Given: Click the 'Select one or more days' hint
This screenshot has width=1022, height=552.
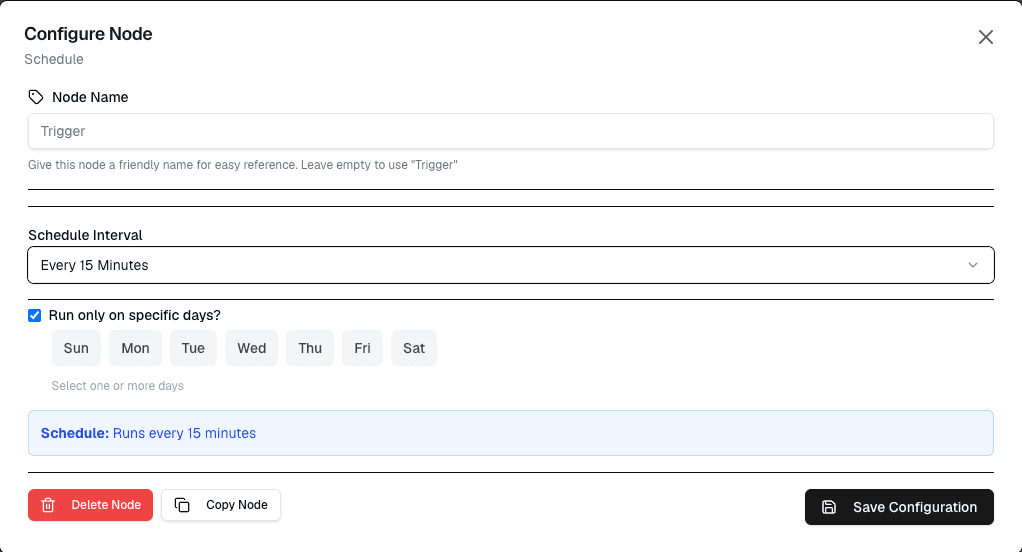Looking at the screenshot, I should [118, 386].
